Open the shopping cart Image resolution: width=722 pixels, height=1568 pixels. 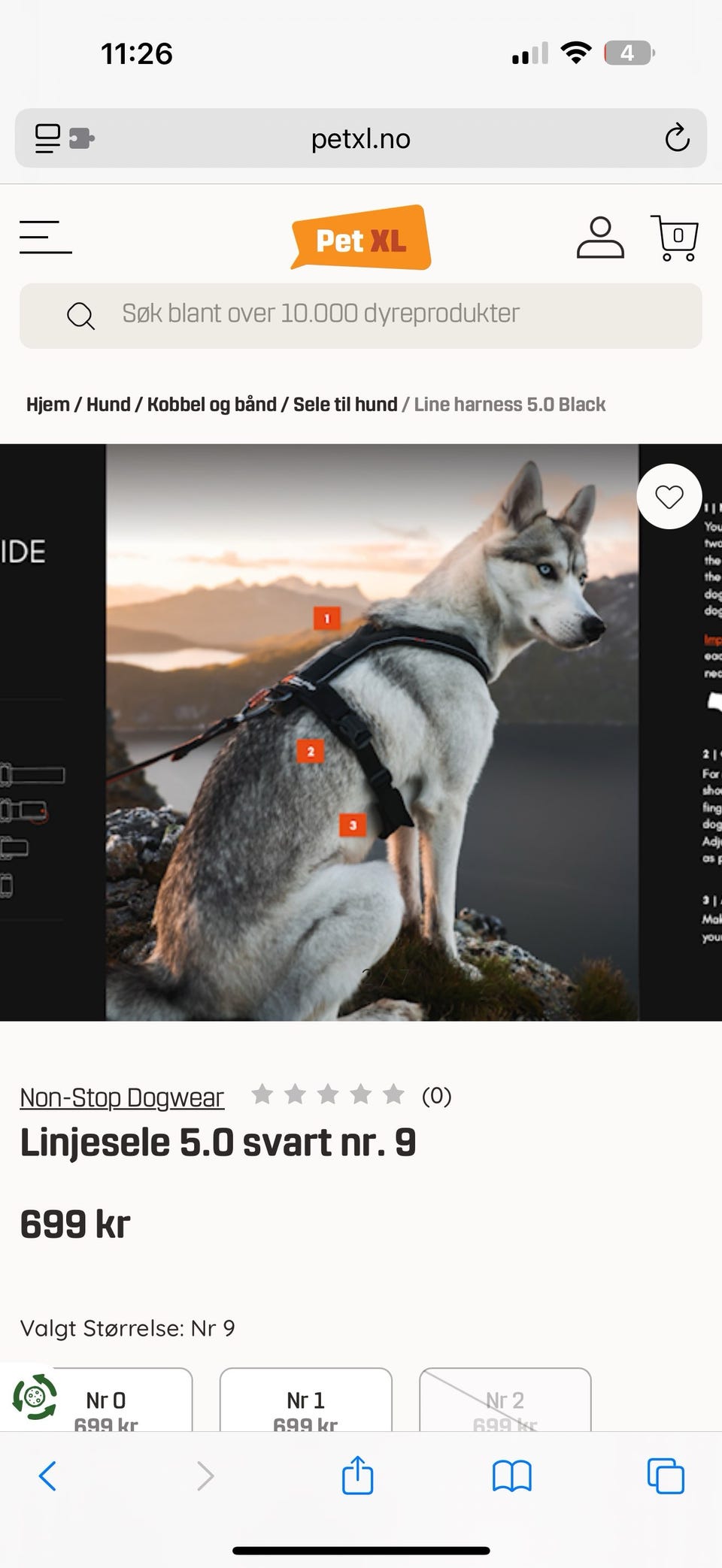(675, 238)
